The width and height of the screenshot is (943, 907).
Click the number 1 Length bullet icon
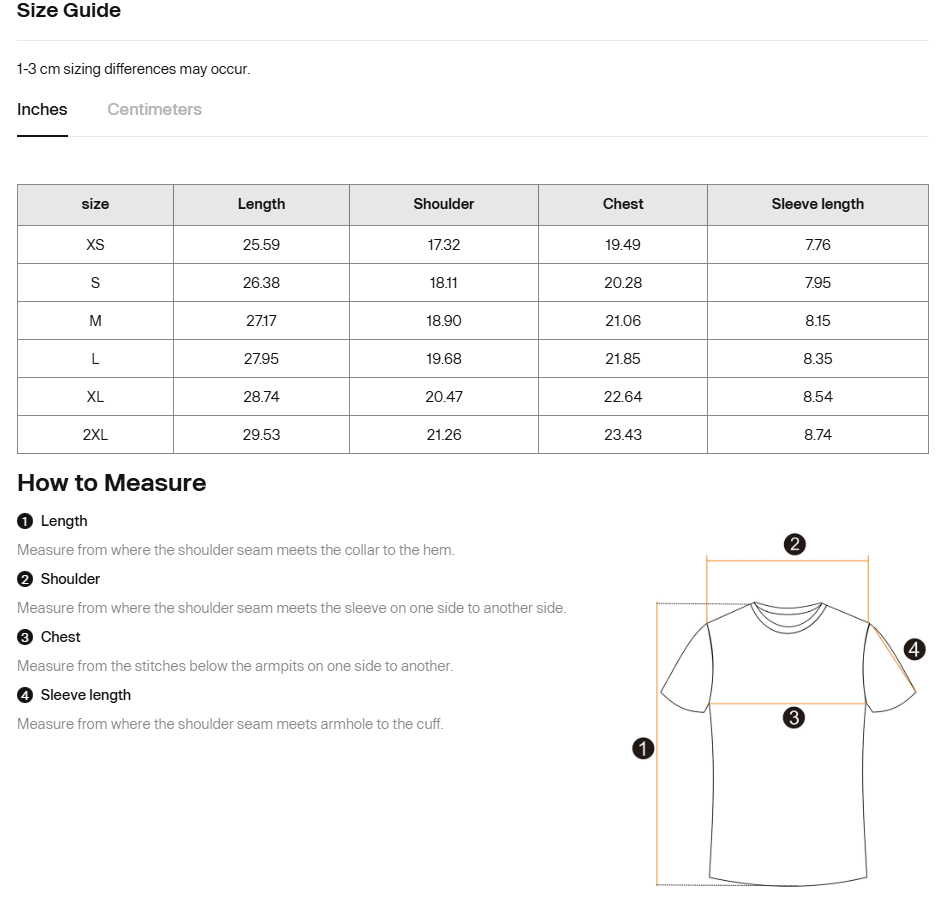(25, 521)
